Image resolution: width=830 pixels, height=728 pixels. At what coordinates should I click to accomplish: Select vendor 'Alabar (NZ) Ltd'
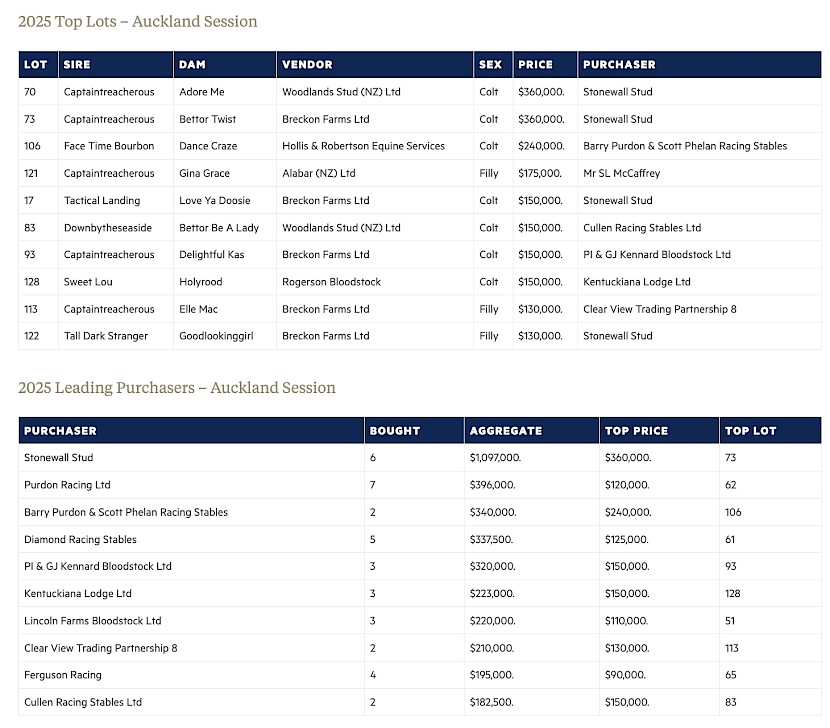(x=319, y=173)
